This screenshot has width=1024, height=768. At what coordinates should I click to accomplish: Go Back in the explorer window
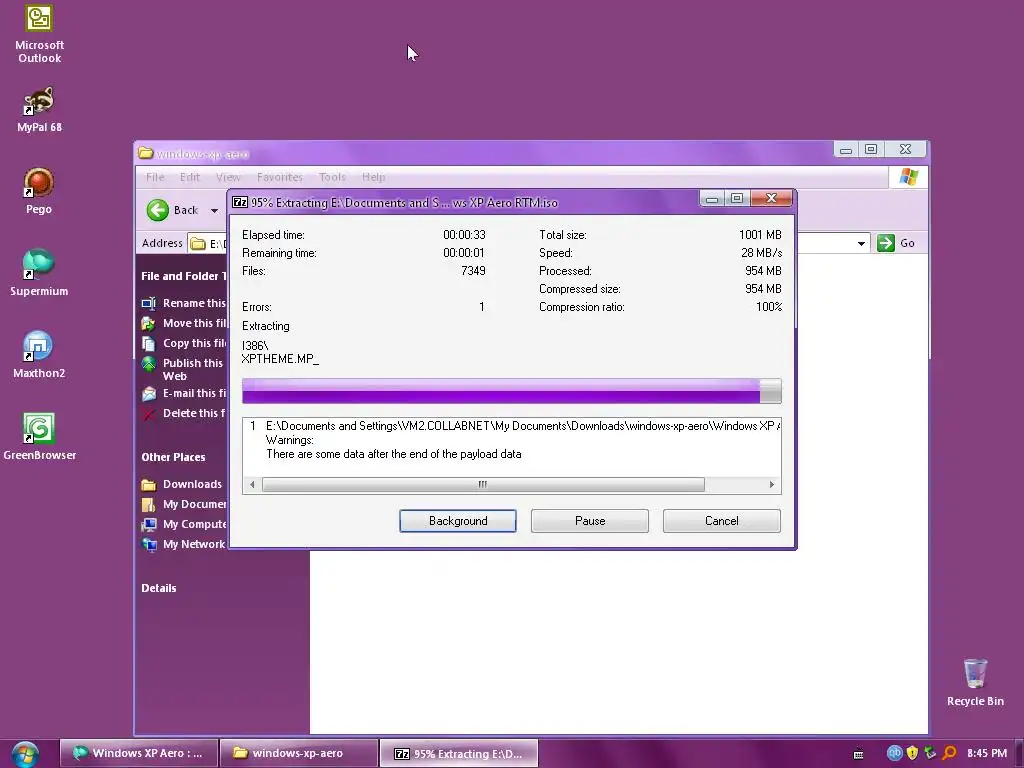pyautogui.click(x=172, y=210)
